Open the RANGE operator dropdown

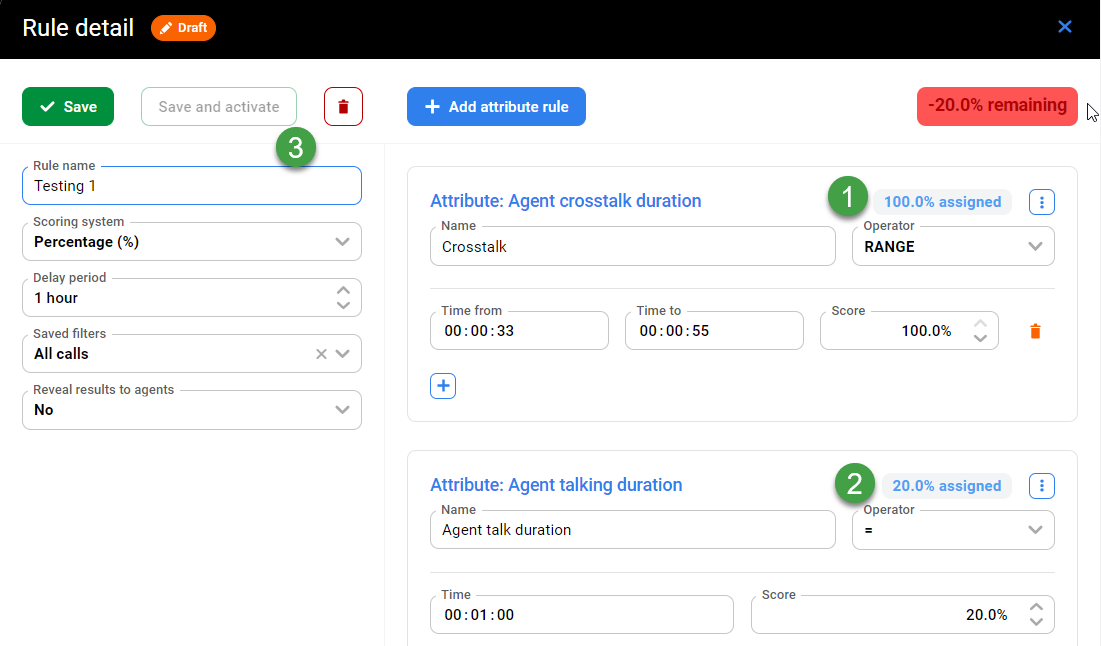(x=1035, y=247)
